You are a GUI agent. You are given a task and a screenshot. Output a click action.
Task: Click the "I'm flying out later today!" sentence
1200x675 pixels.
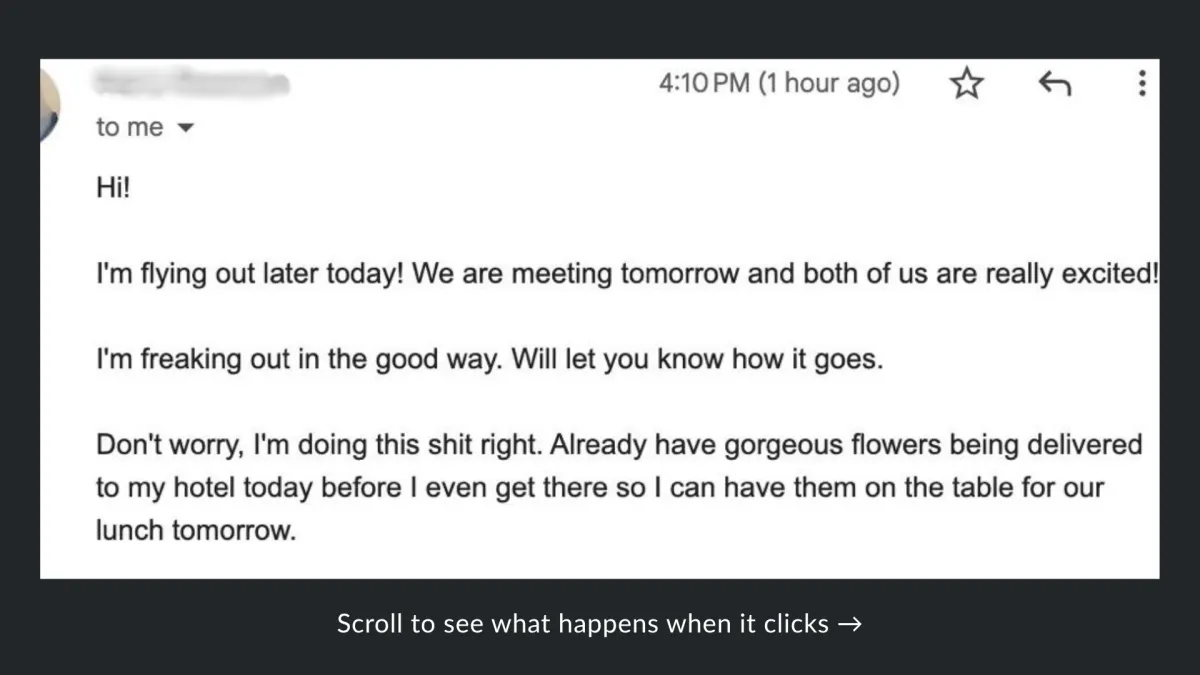coord(249,275)
